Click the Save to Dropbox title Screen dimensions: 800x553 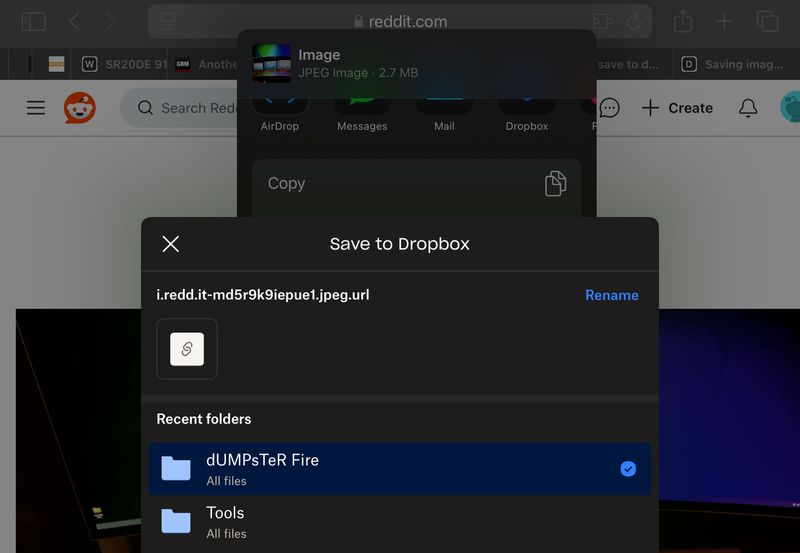coord(399,244)
